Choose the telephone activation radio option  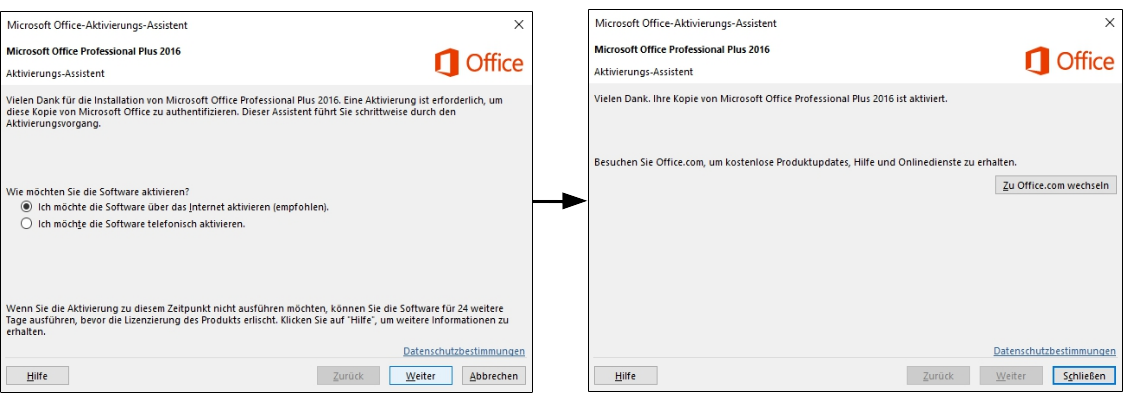point(27,224)
